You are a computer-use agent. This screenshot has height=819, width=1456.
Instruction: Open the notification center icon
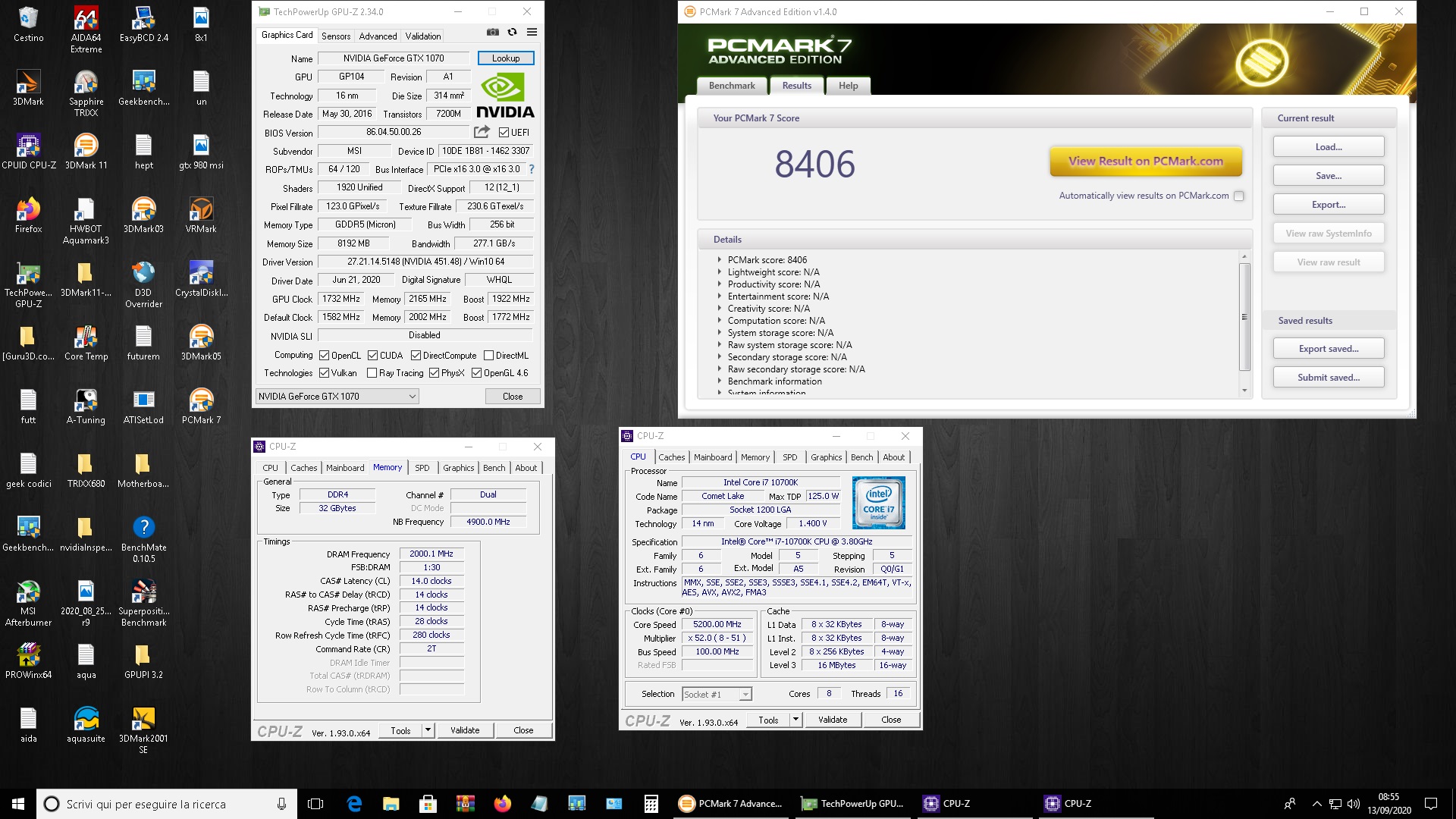(x=1431, y=804)
